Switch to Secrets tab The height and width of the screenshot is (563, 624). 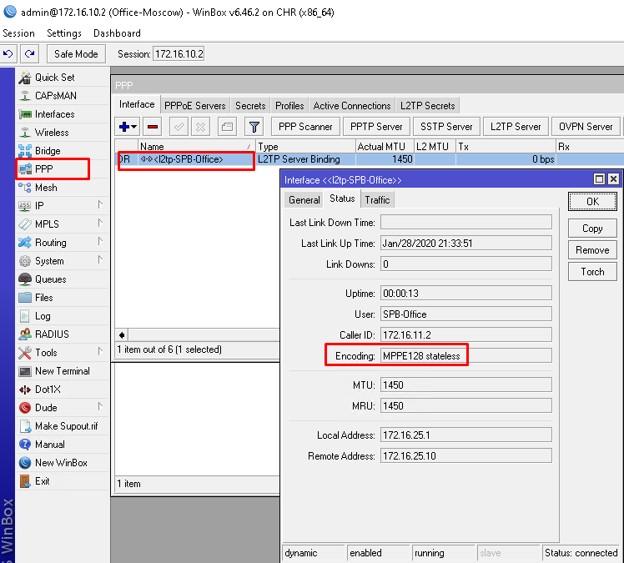[x=250, y=106]
